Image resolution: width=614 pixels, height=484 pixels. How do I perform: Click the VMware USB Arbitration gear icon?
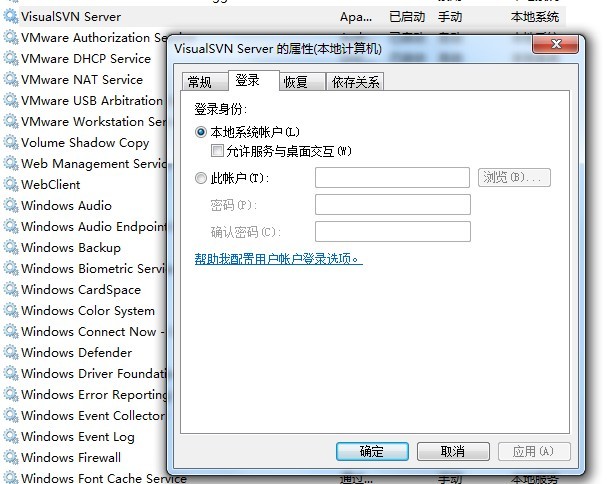click(11, 101)
